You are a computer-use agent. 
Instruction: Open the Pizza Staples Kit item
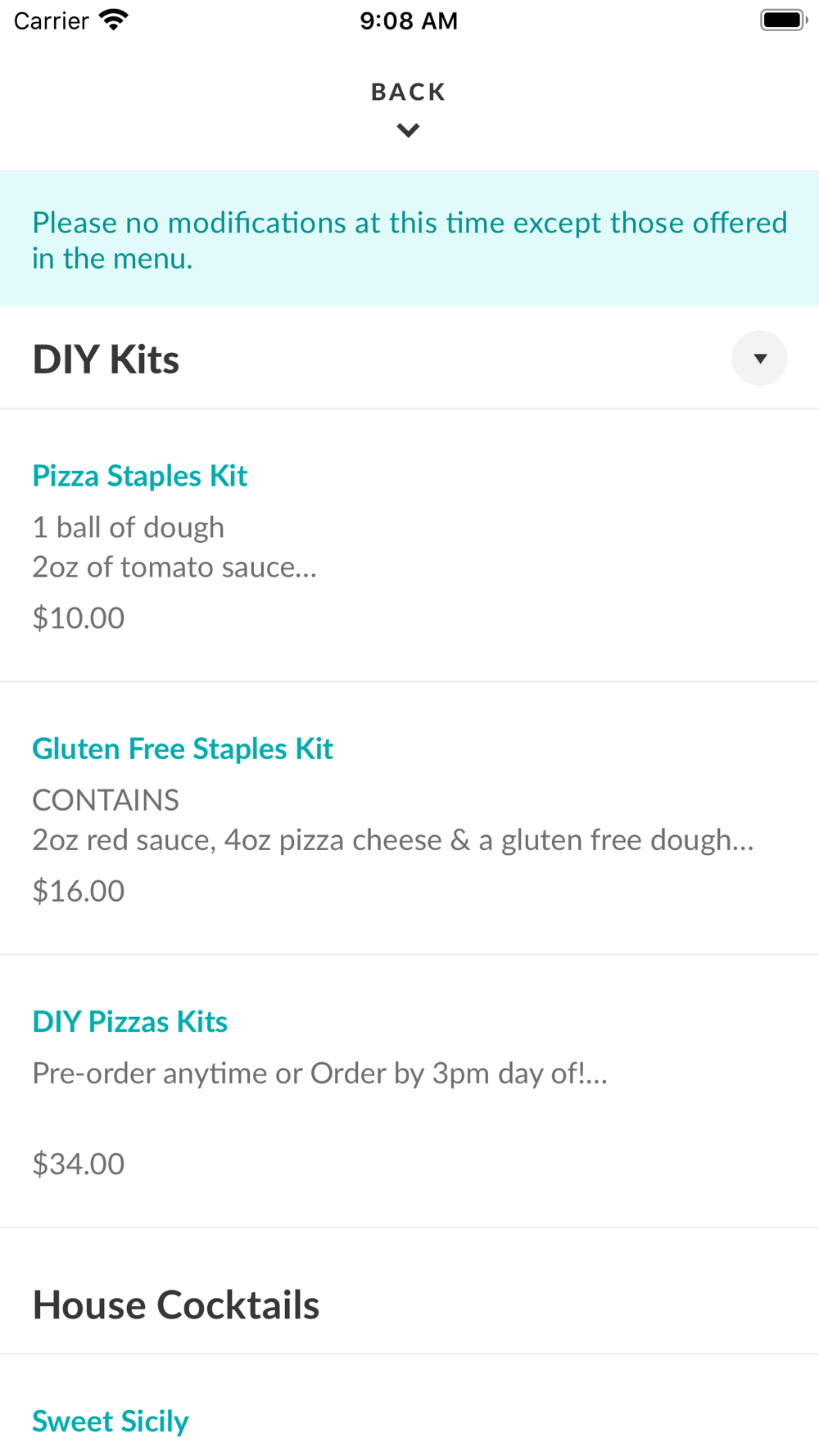pos(140,476)
